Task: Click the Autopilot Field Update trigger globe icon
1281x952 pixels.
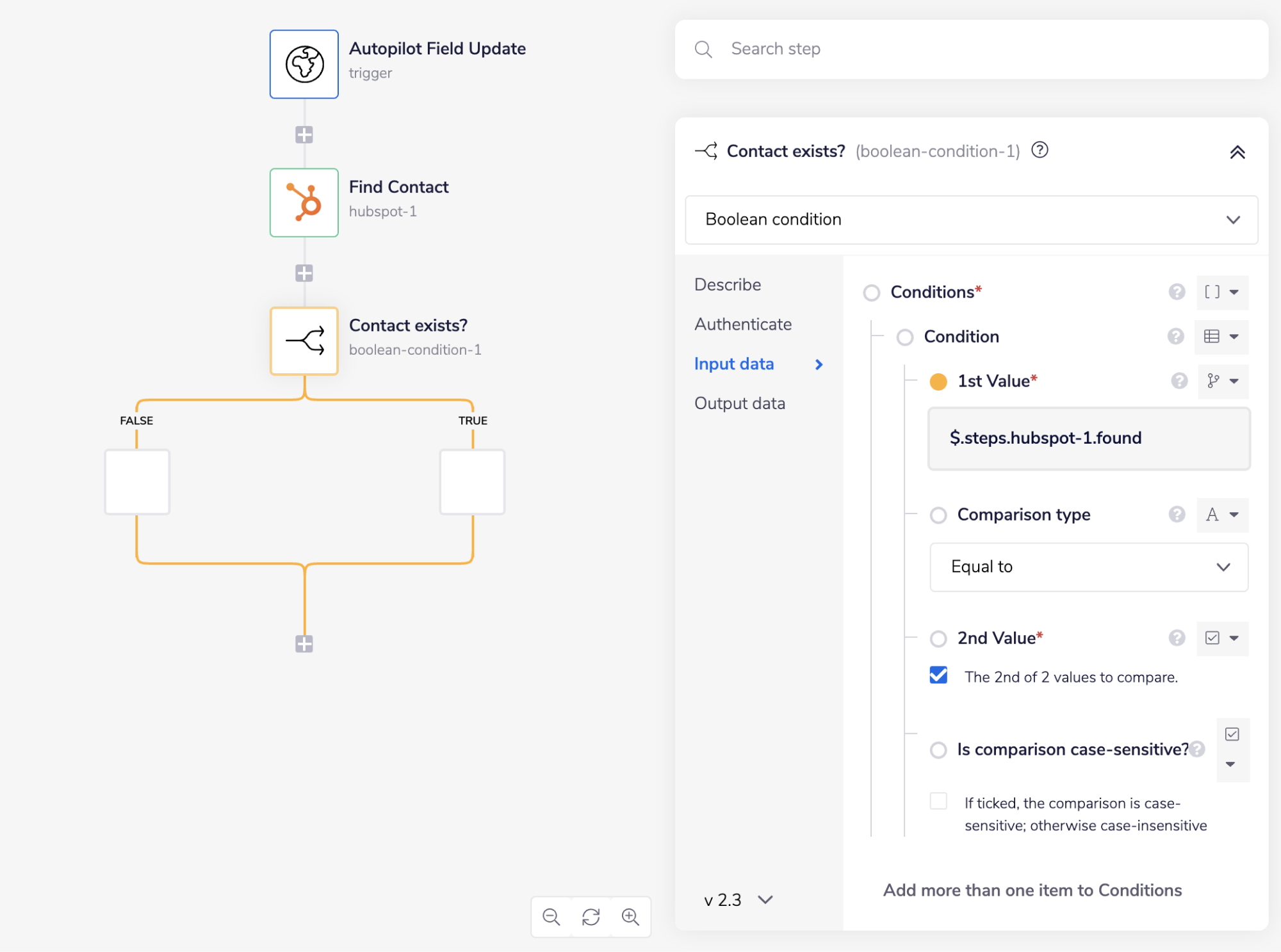Action: pos(304,63)
